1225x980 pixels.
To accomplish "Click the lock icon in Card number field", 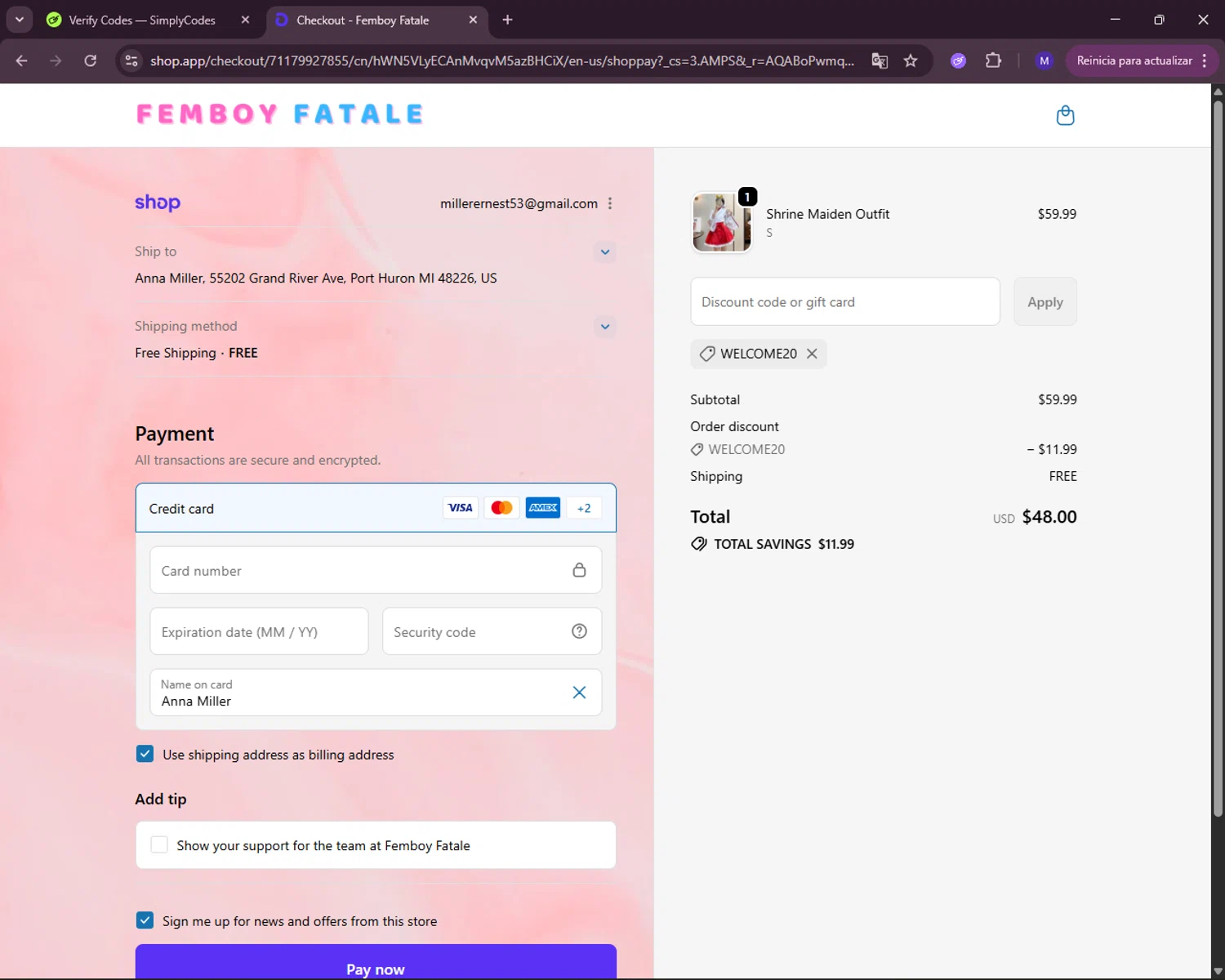I will point(579,570).
